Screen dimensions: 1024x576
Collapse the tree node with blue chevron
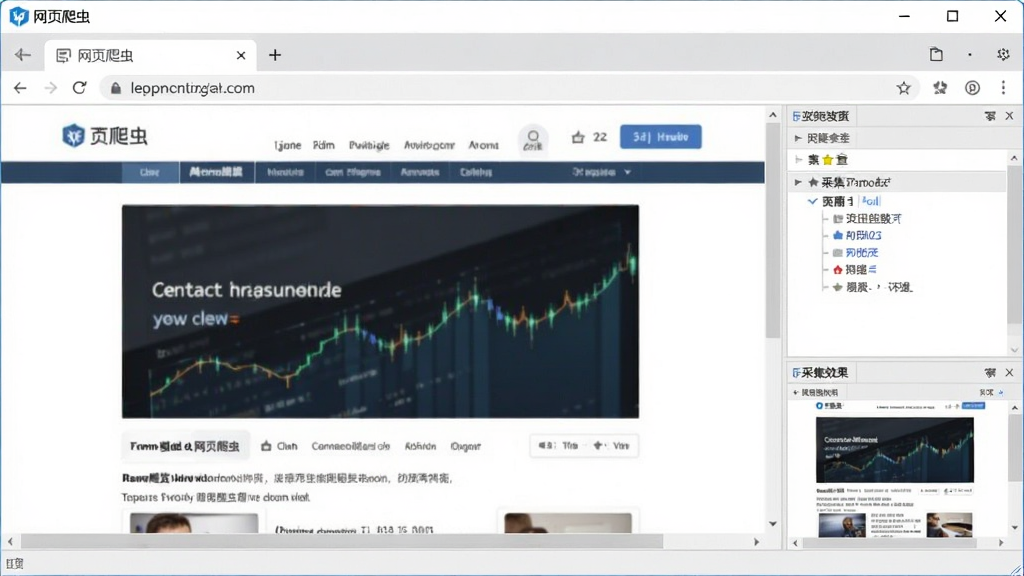(x=812, y=201)
